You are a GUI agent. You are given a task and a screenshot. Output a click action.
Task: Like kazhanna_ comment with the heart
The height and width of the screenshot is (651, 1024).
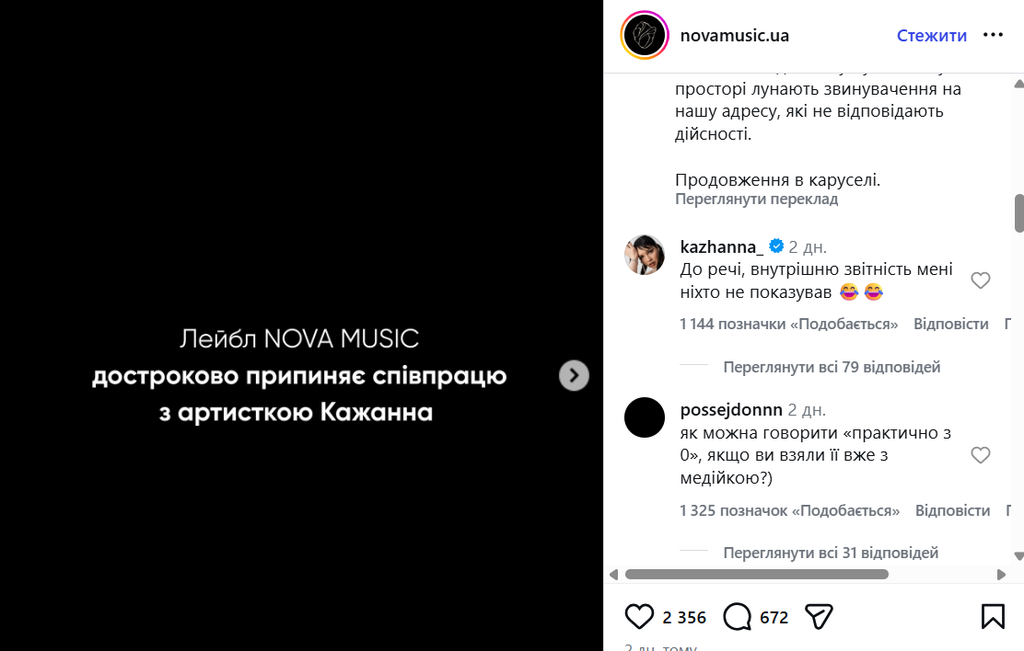coord(980,281)
